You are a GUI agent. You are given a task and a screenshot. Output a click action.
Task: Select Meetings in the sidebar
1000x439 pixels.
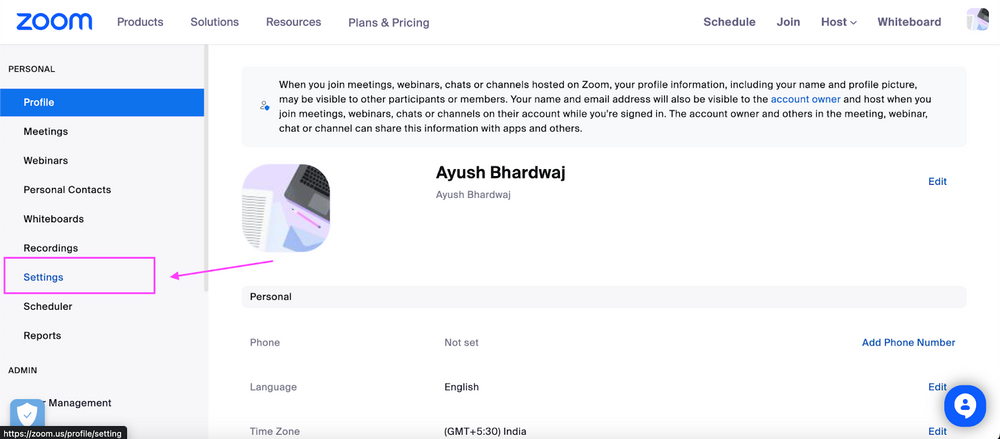[46, 132]
